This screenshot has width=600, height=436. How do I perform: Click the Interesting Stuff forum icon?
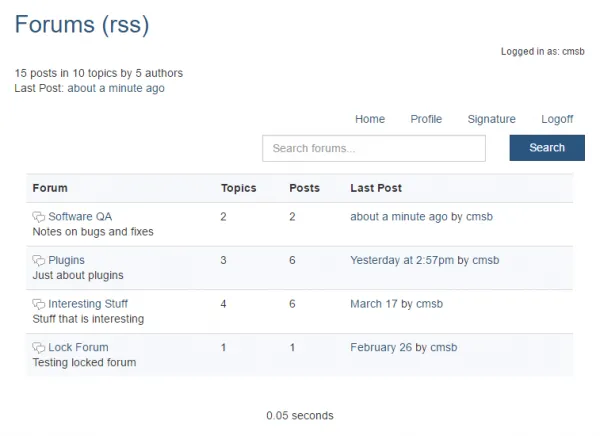click(x=39, y=304)
